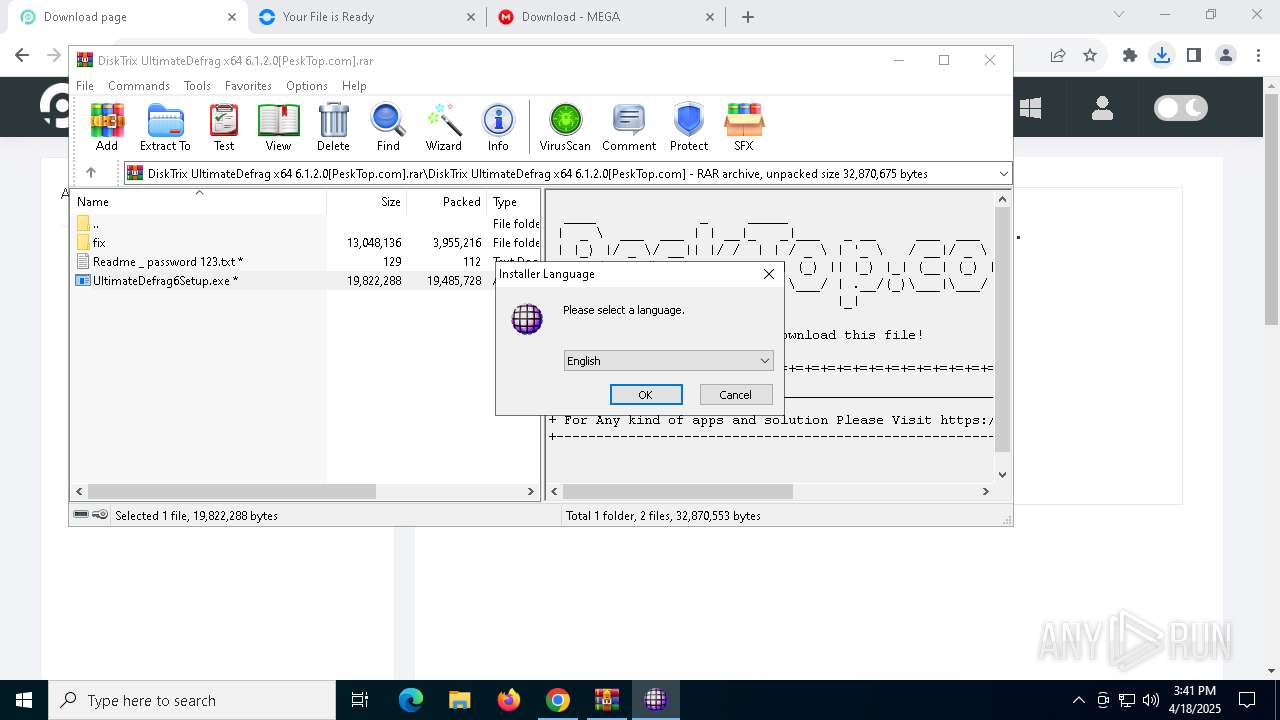The height and width of the screenshot is (720, 1280).
Task: Open the Commands menu
Action: (139, 86)
